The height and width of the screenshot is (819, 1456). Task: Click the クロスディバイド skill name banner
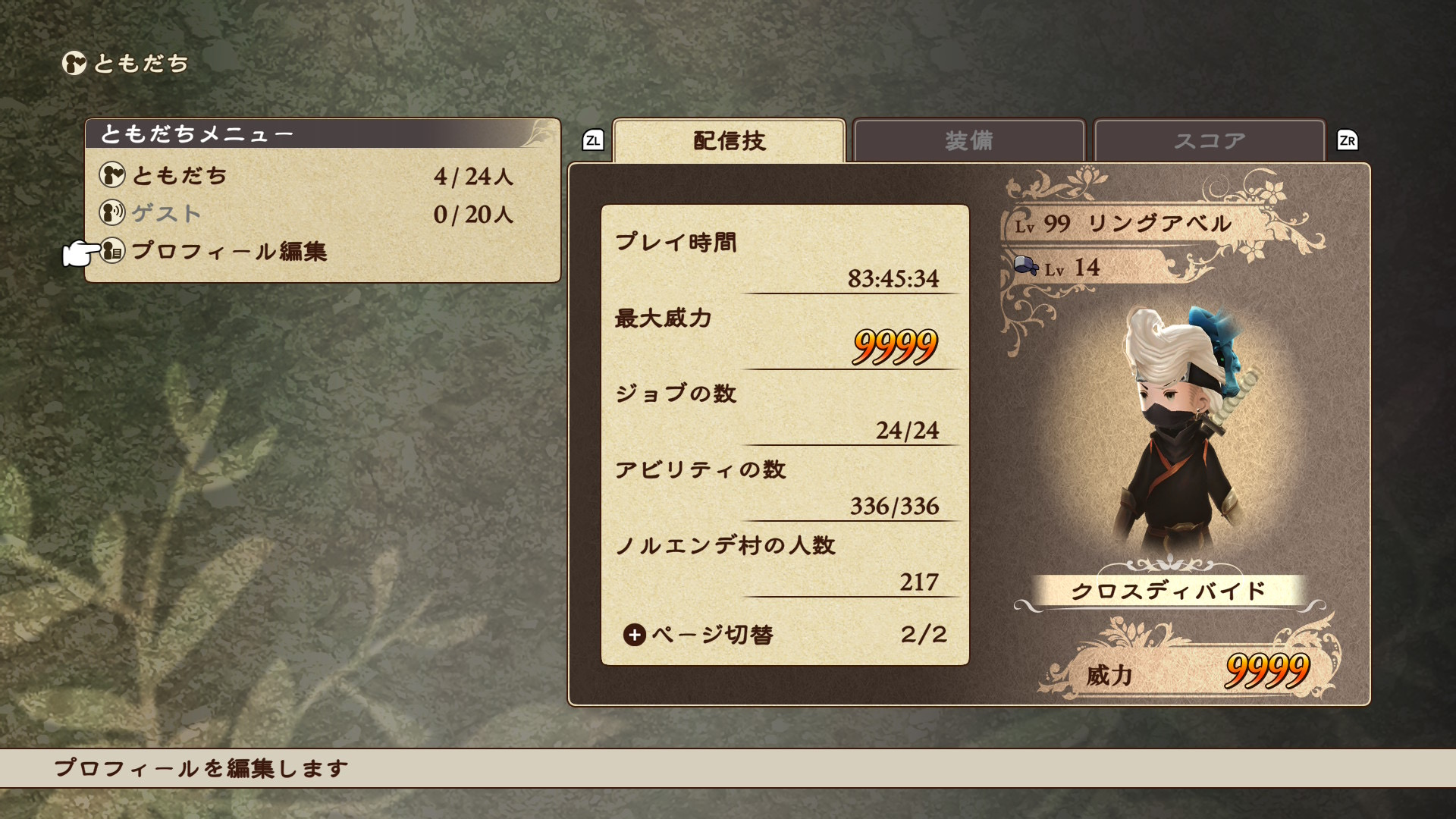coord(1169,591)
